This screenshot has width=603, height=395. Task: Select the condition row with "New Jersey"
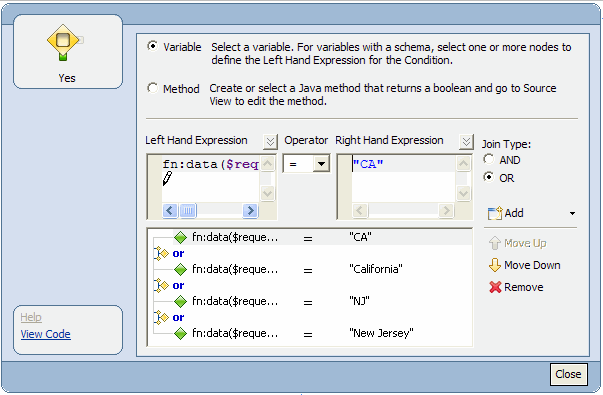click(322, 333)
